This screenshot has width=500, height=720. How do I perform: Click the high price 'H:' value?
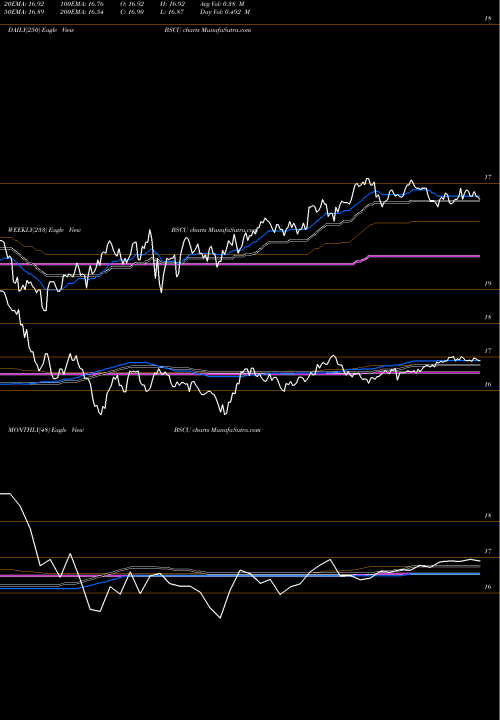[x=172, y=4]
